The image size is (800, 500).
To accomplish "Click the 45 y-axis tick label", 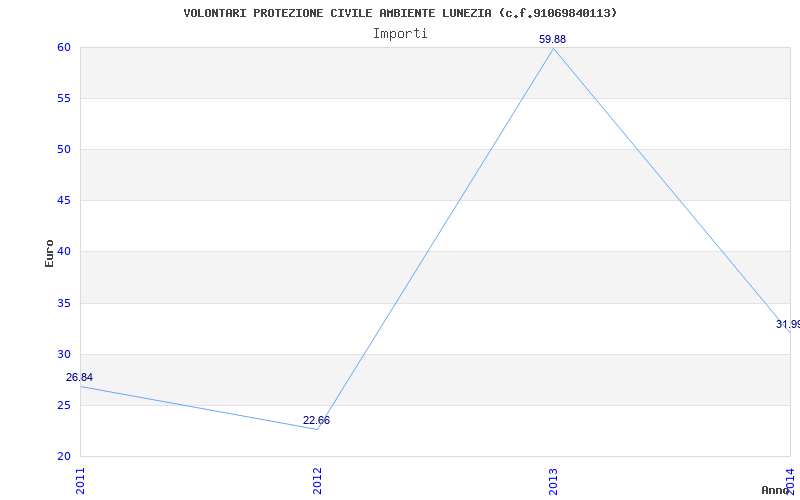I will pos(63,201).
